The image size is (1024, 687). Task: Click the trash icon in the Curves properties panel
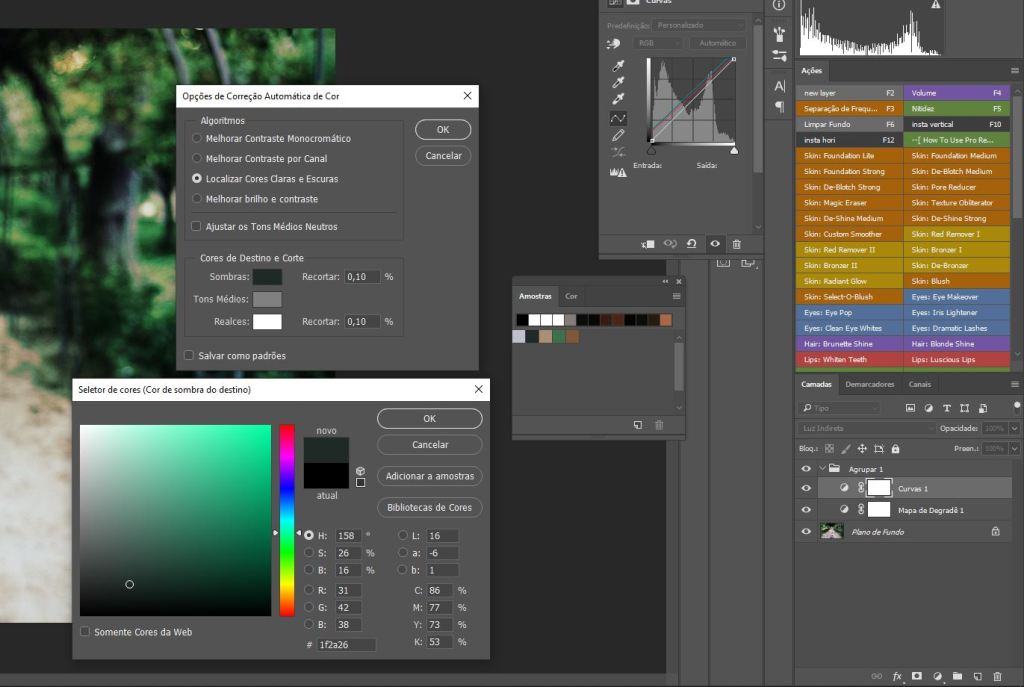pos(737,243)
